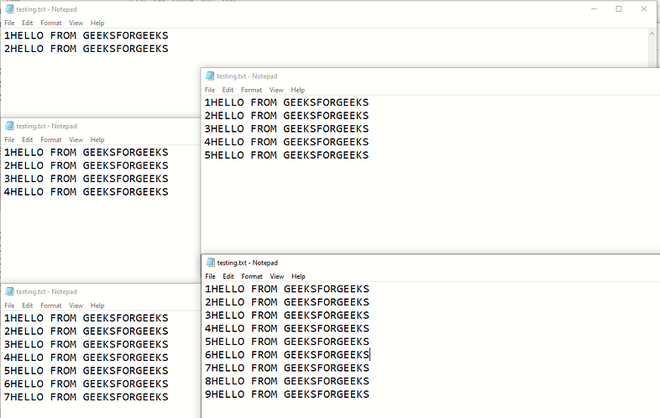Open Format menu in the five-line Notepad window
Viewport: 660px width, 418px height.
point(251,90)
